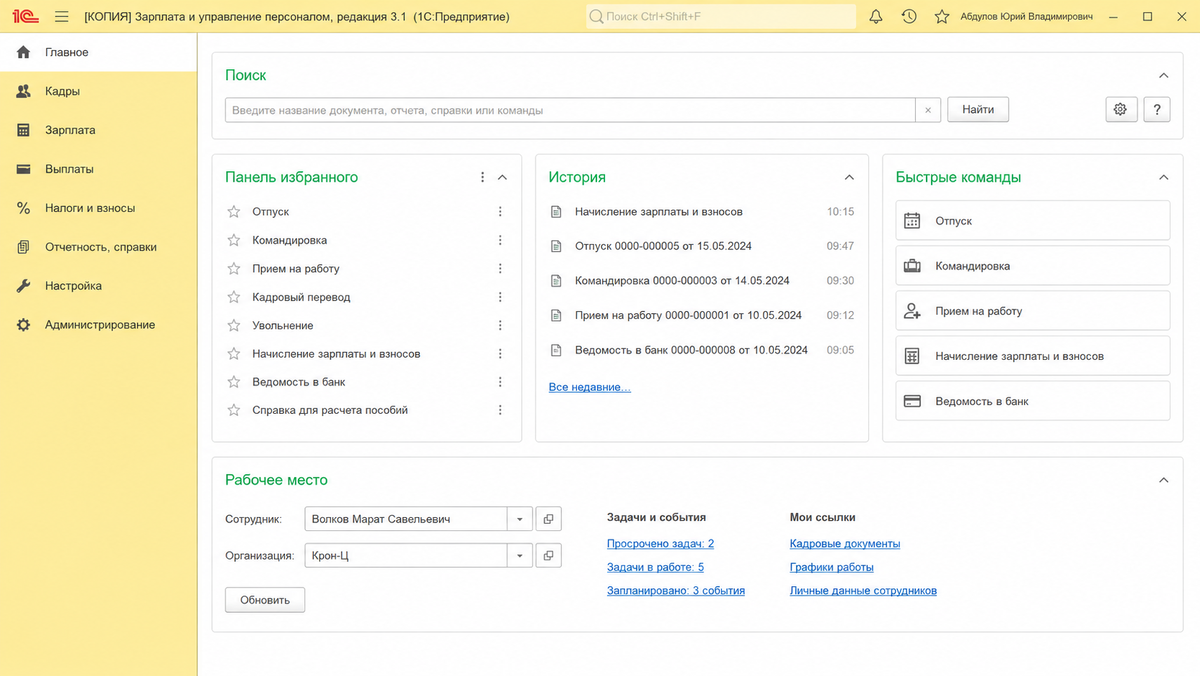Click the Найти button
Viewport: 1200px width, 676px height.
pos(978,110)
